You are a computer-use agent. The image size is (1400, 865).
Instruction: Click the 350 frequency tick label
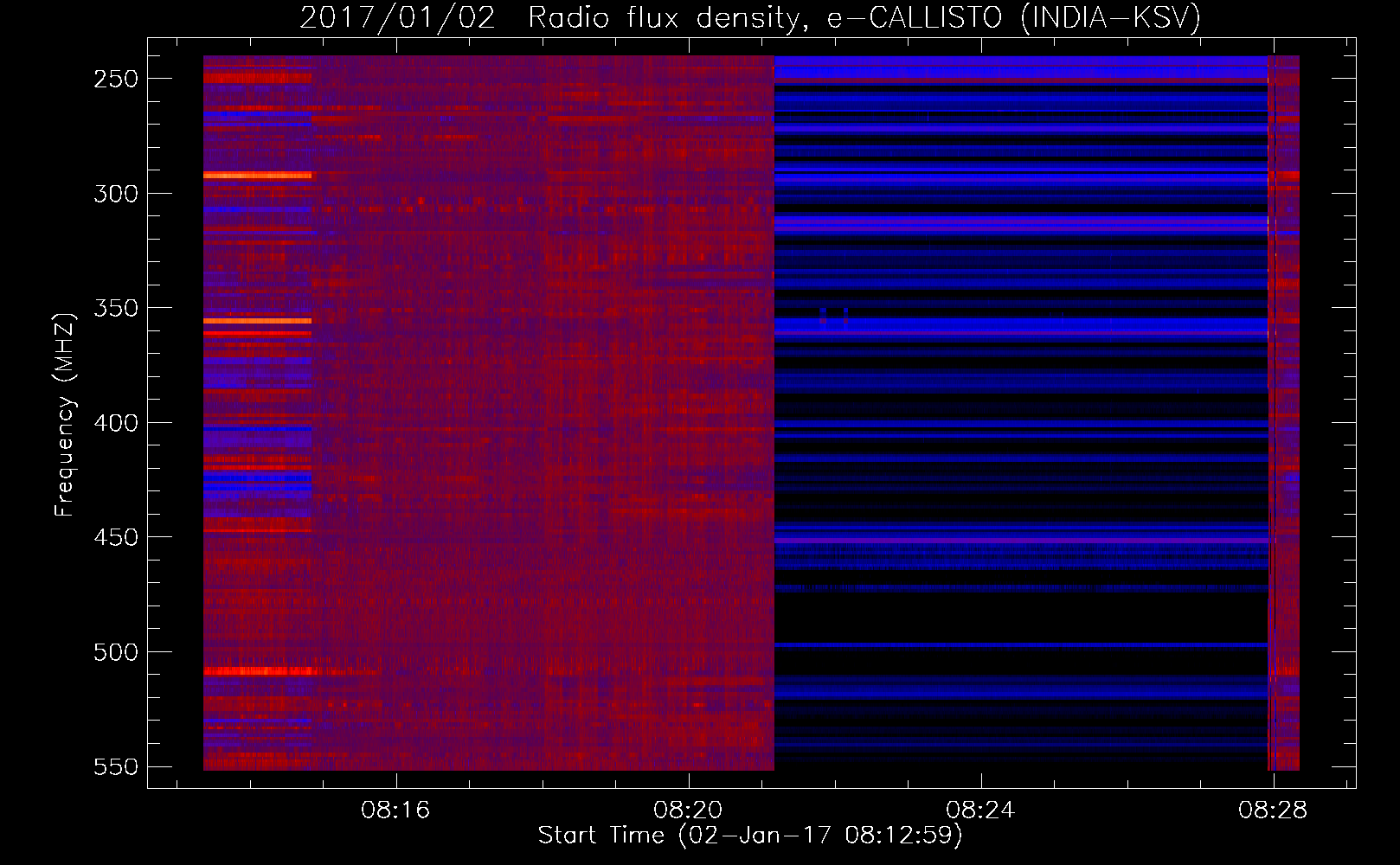coord(116,308)
